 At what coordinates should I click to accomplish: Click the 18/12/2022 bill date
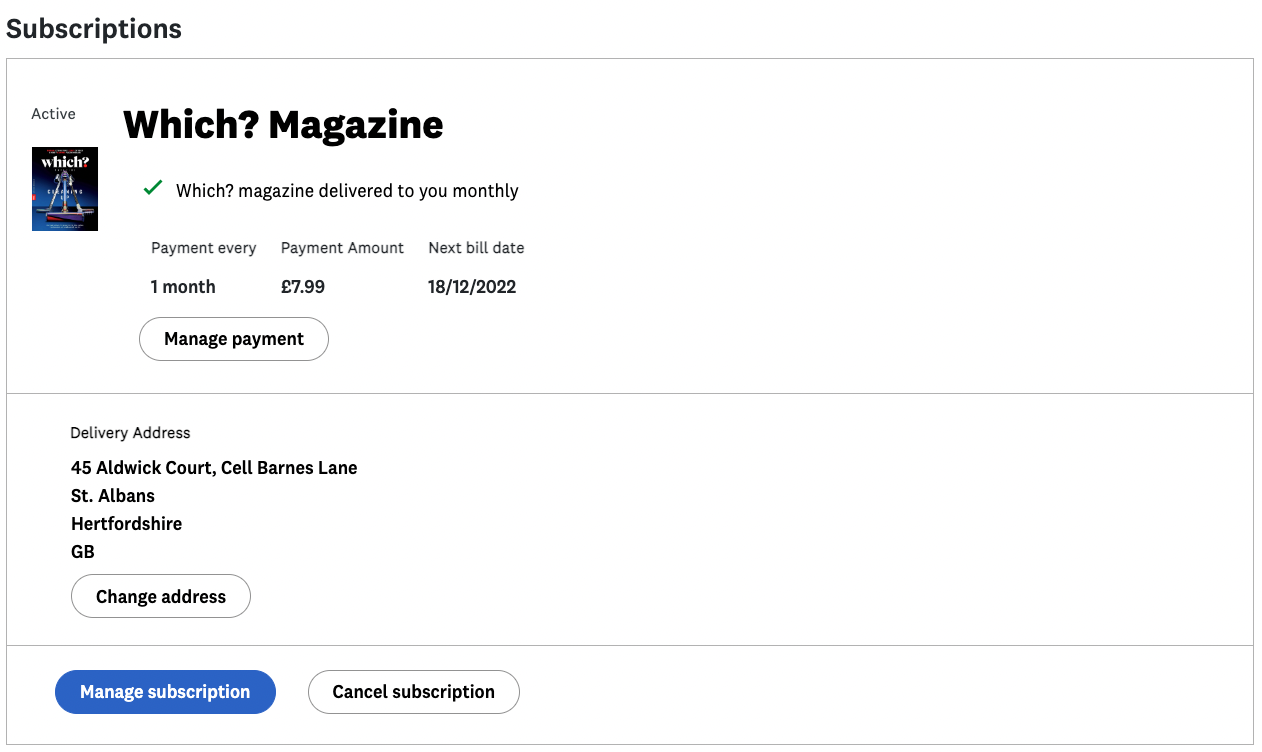[x=472, y=287]
